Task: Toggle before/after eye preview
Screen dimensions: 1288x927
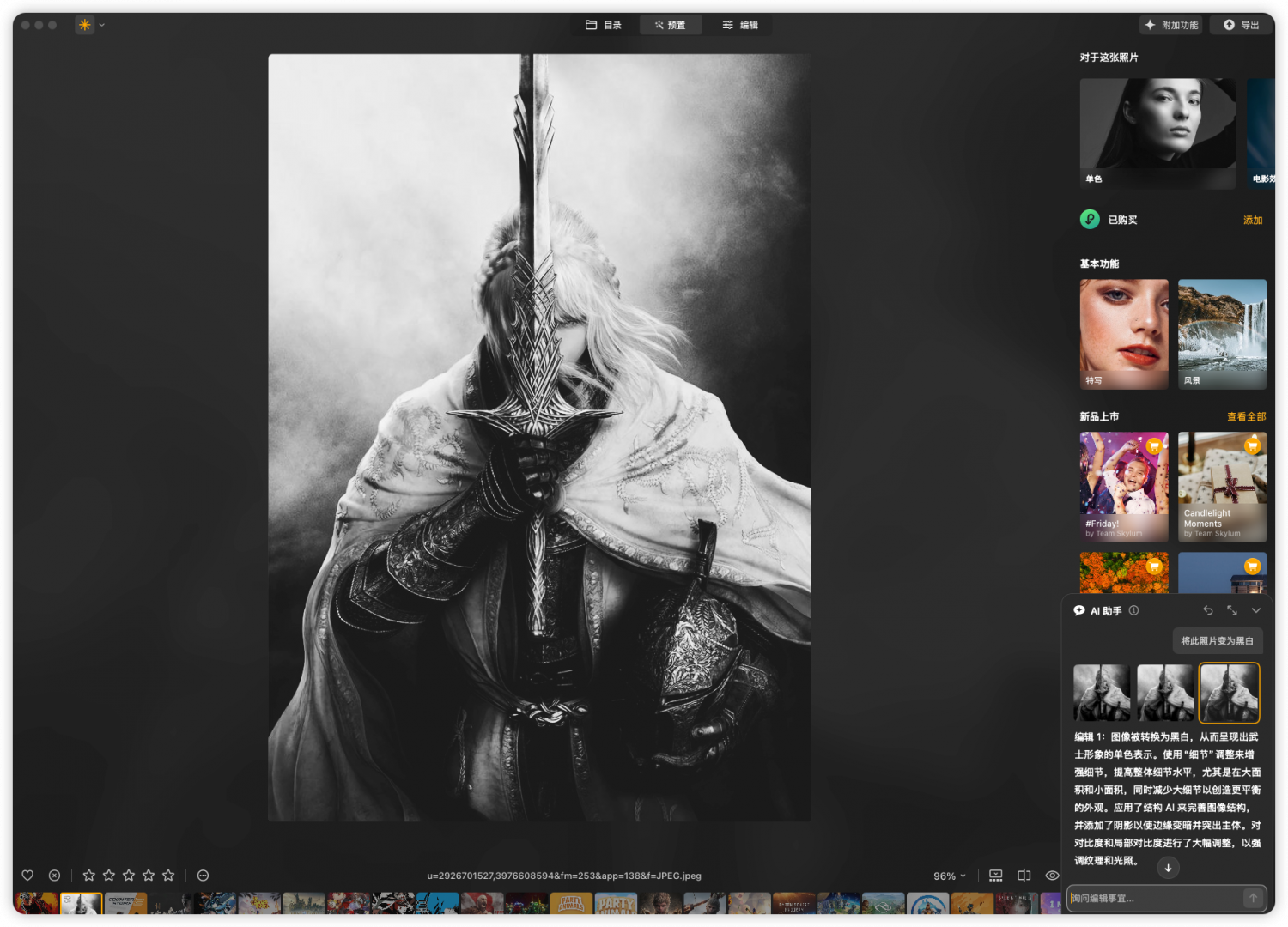Action: pos(1052,875)
